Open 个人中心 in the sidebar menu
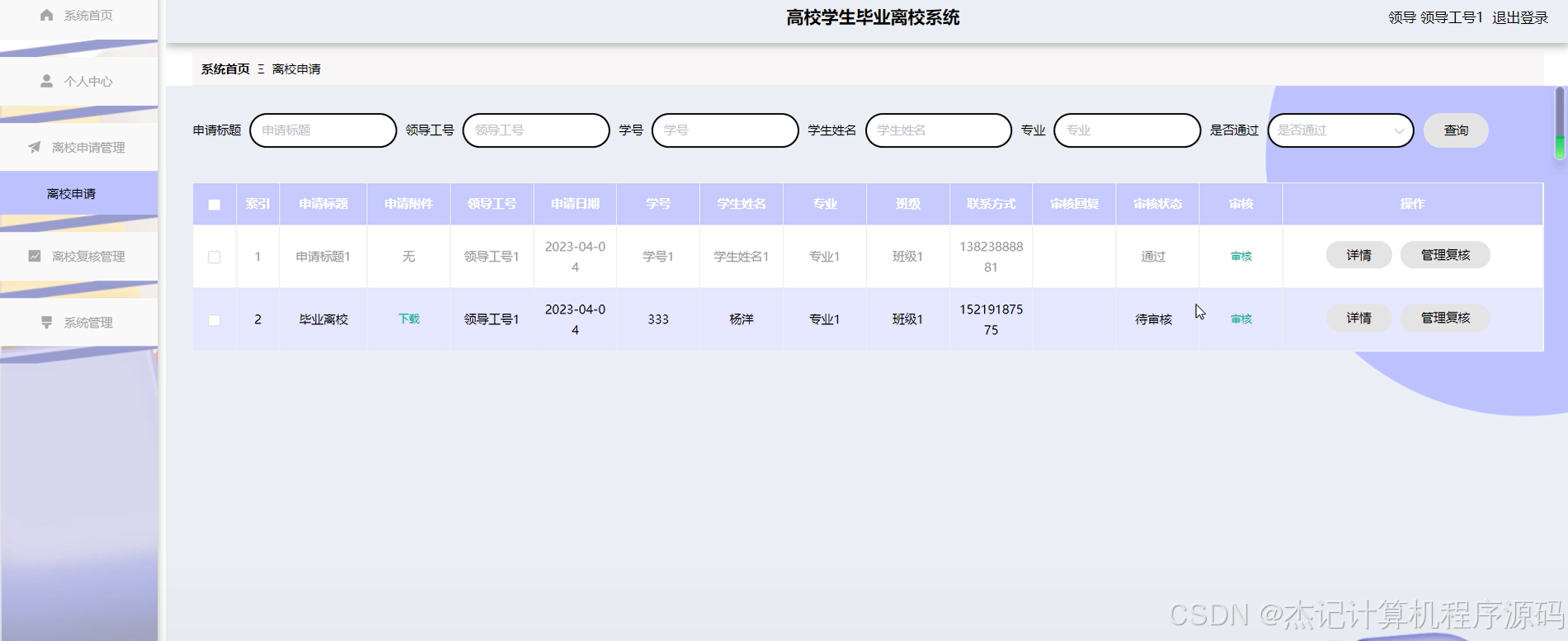This screenshot has height=641, width=1568. (x=79, y=81)
